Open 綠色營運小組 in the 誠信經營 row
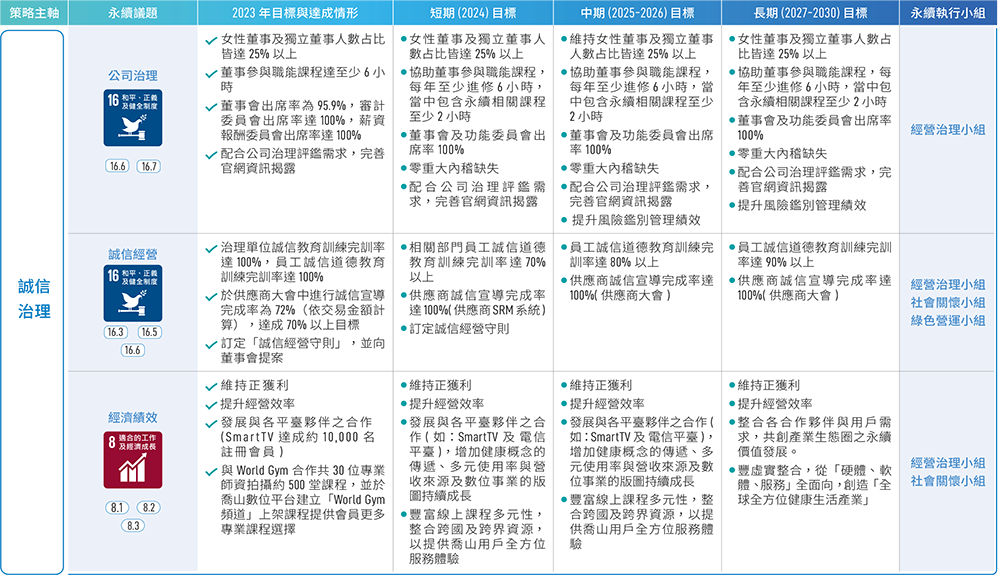This screenshot has height=575, width=1000. click(x=948, y=320)
